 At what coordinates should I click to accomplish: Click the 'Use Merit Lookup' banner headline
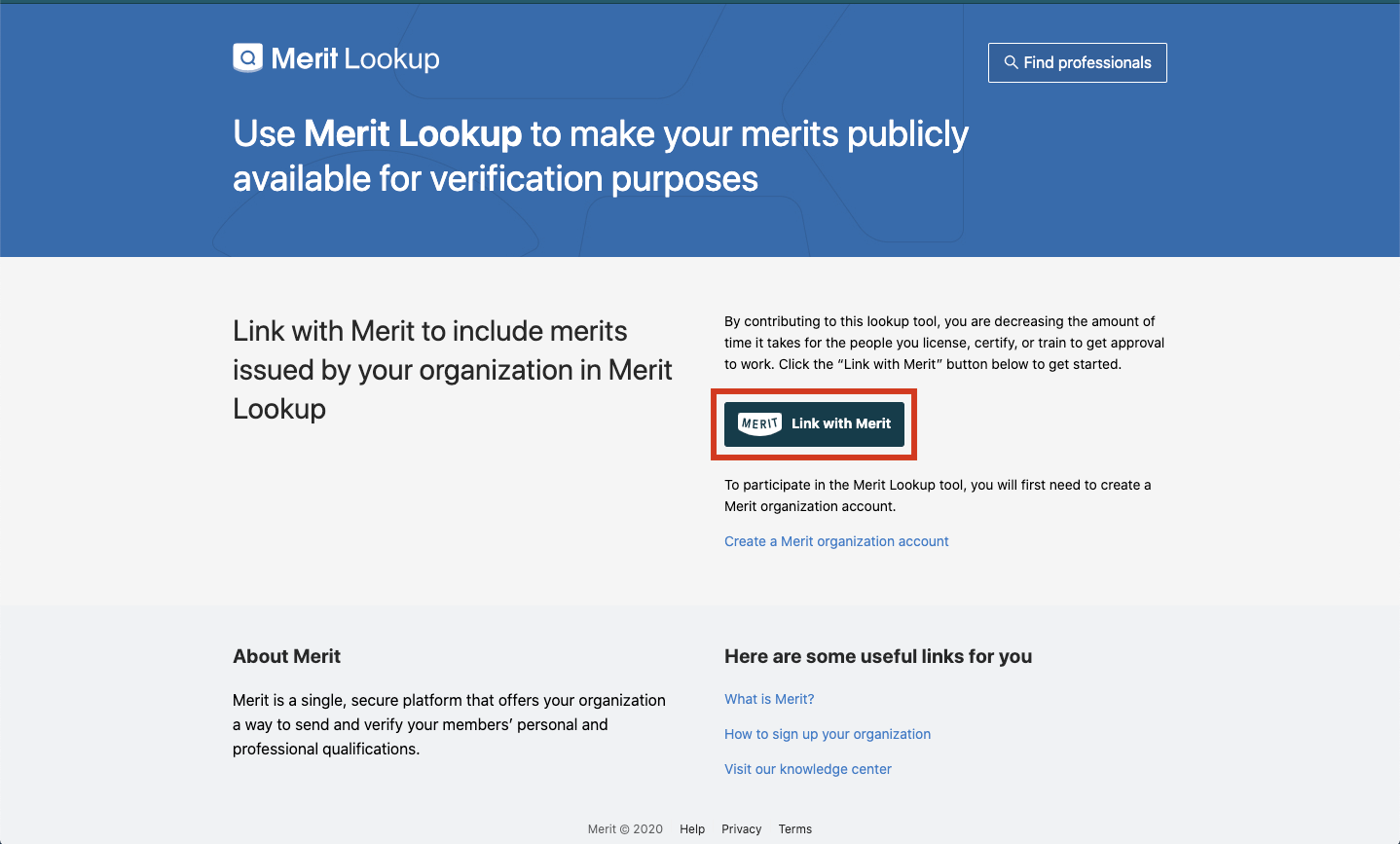[x=600, y=156]
